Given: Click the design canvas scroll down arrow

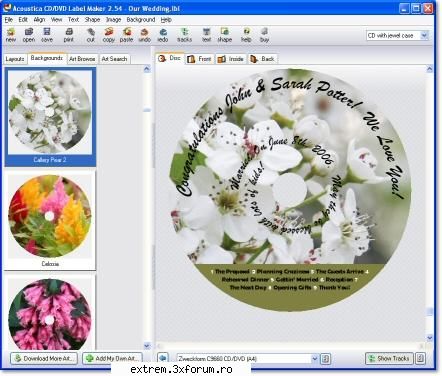Looking at the screenshot, I should pos(429,337).
